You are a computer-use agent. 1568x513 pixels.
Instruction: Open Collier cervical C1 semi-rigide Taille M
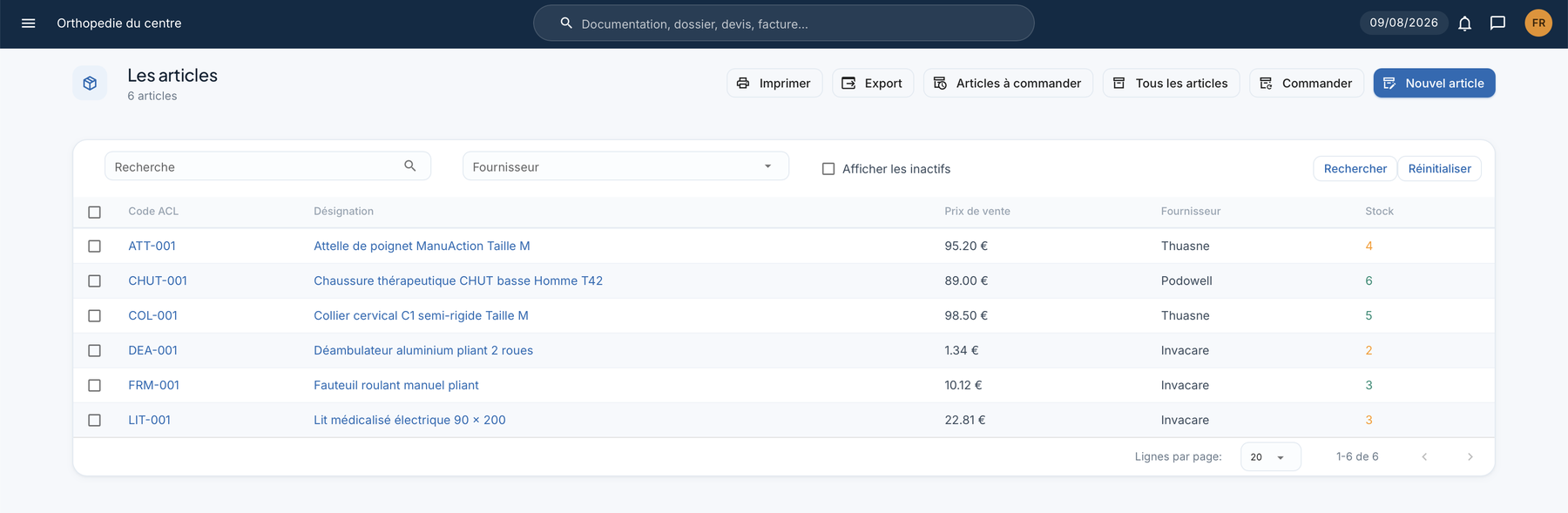click(x=421, y=316)
